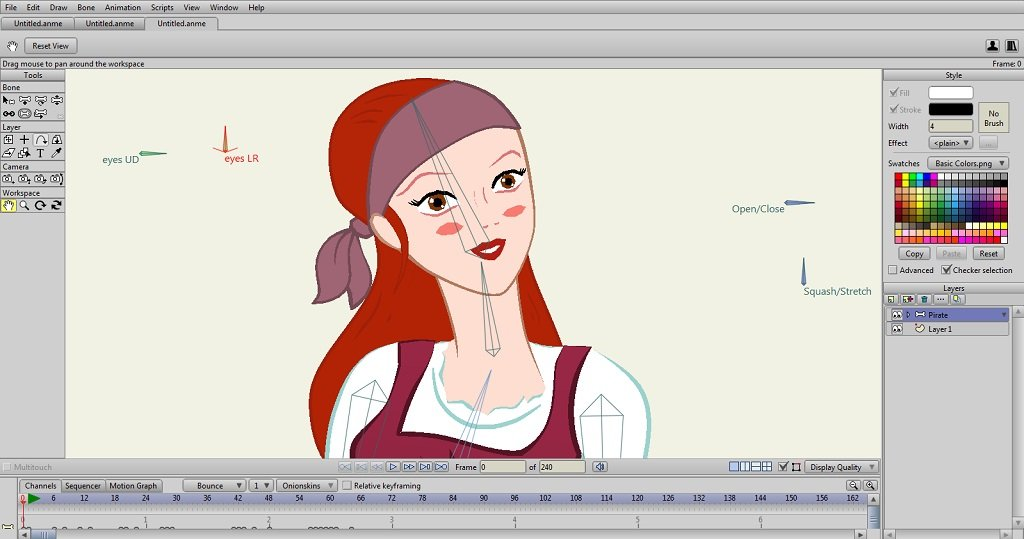Open layer settings with the ellipsis button
Screen dimensions: 1024x539
click(940, 299)
